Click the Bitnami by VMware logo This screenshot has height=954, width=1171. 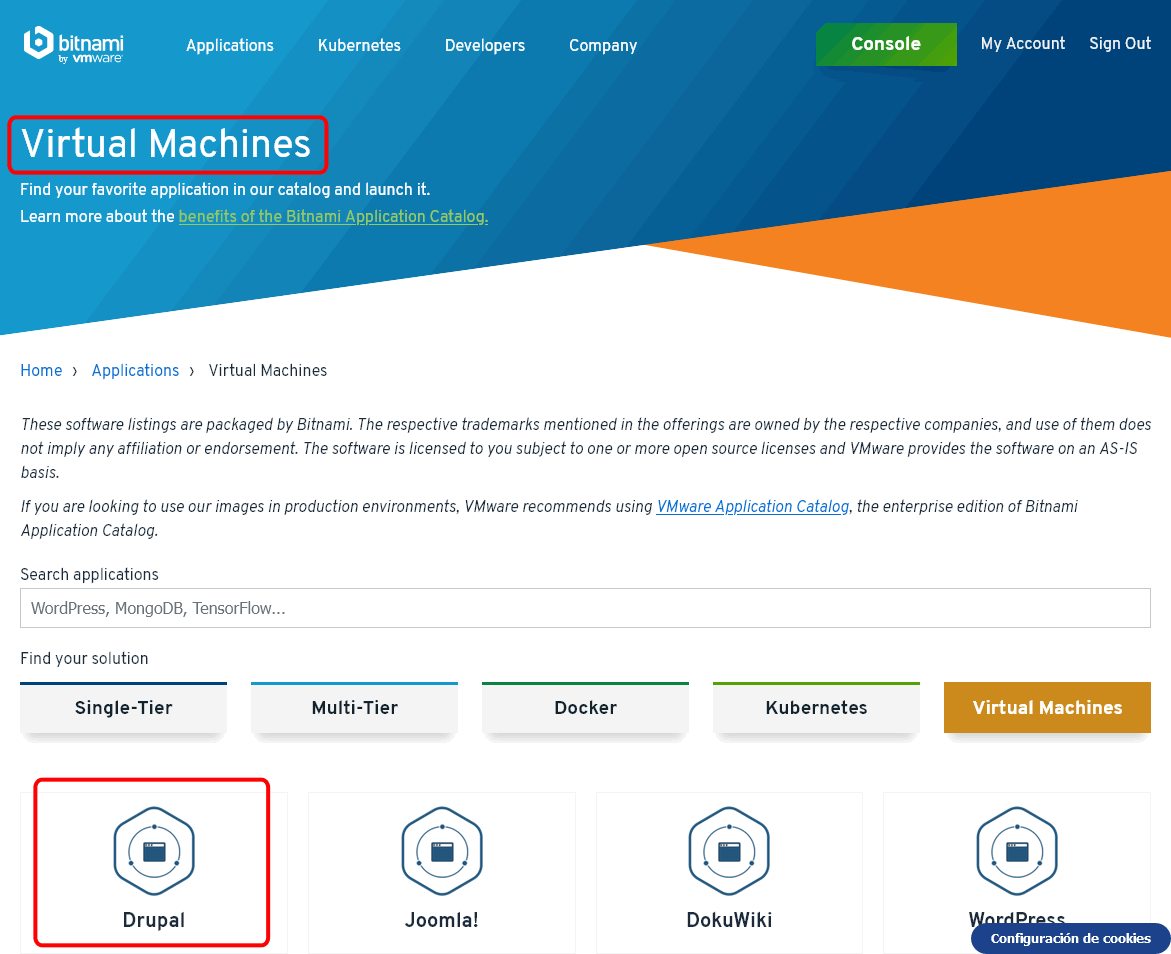73,44
